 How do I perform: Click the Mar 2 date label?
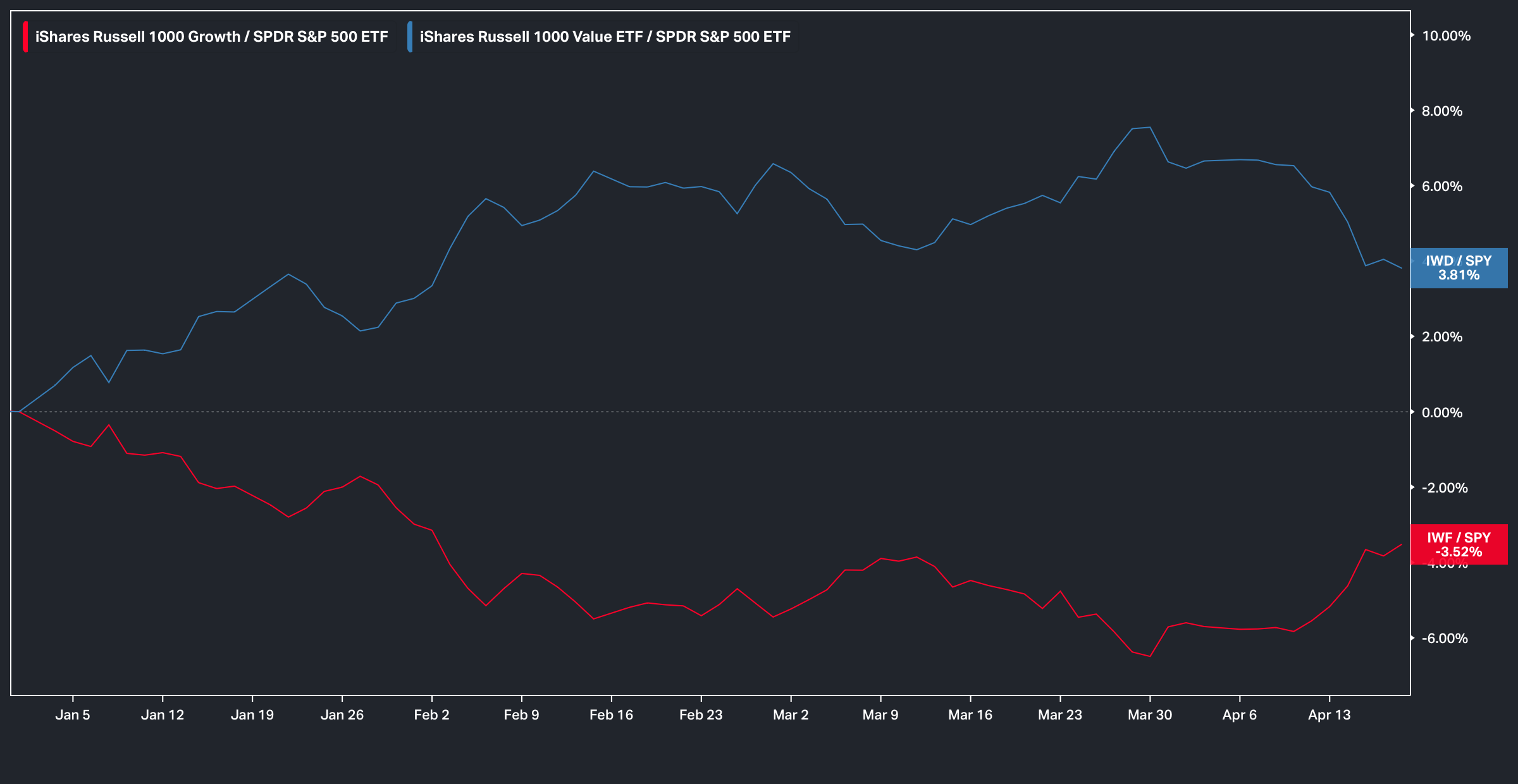(791, 715)
